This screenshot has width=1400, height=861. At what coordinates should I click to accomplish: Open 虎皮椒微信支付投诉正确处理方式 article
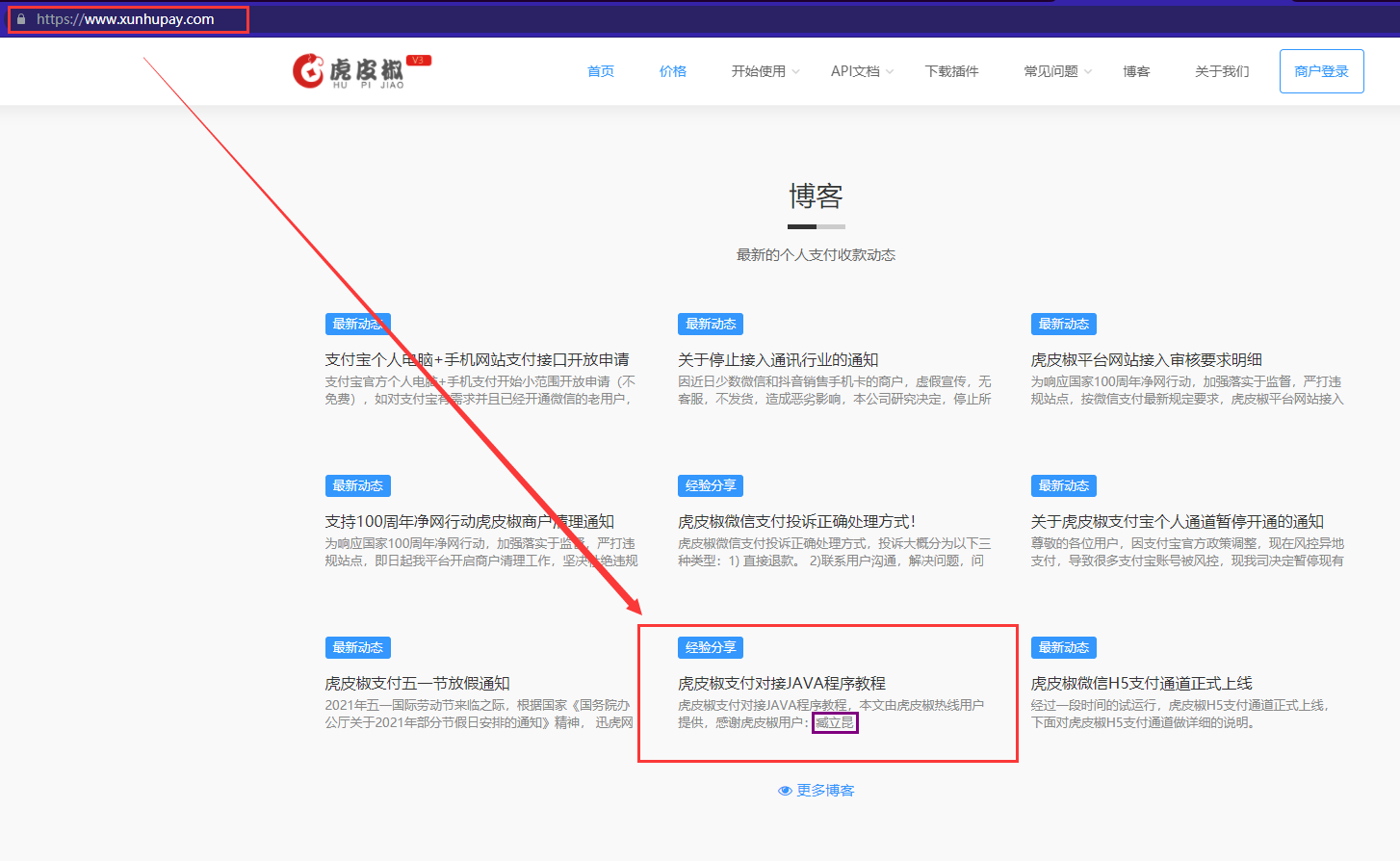tap(796, 521)
